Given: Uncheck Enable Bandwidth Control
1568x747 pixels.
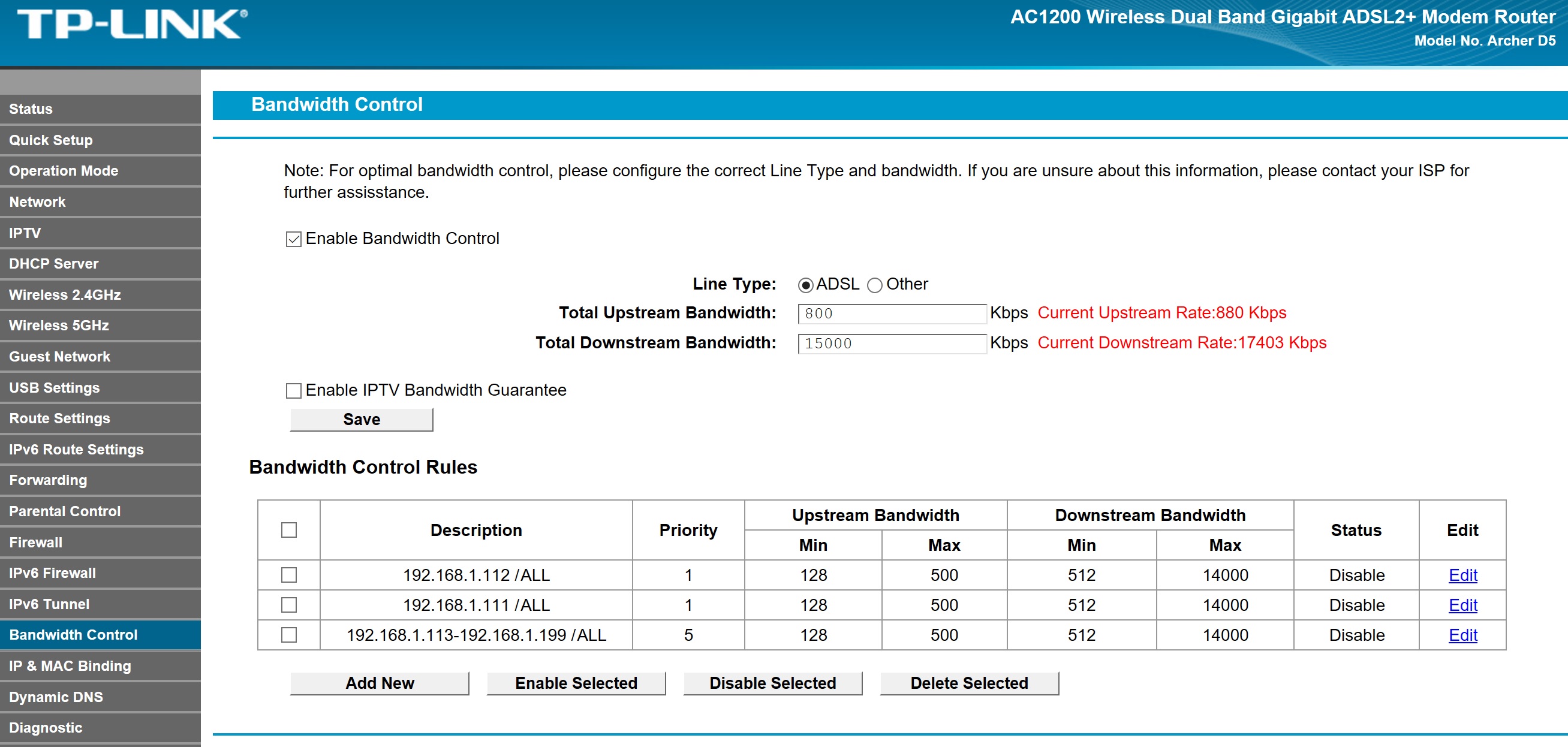Looking at the screenshot, I should 294,239.
